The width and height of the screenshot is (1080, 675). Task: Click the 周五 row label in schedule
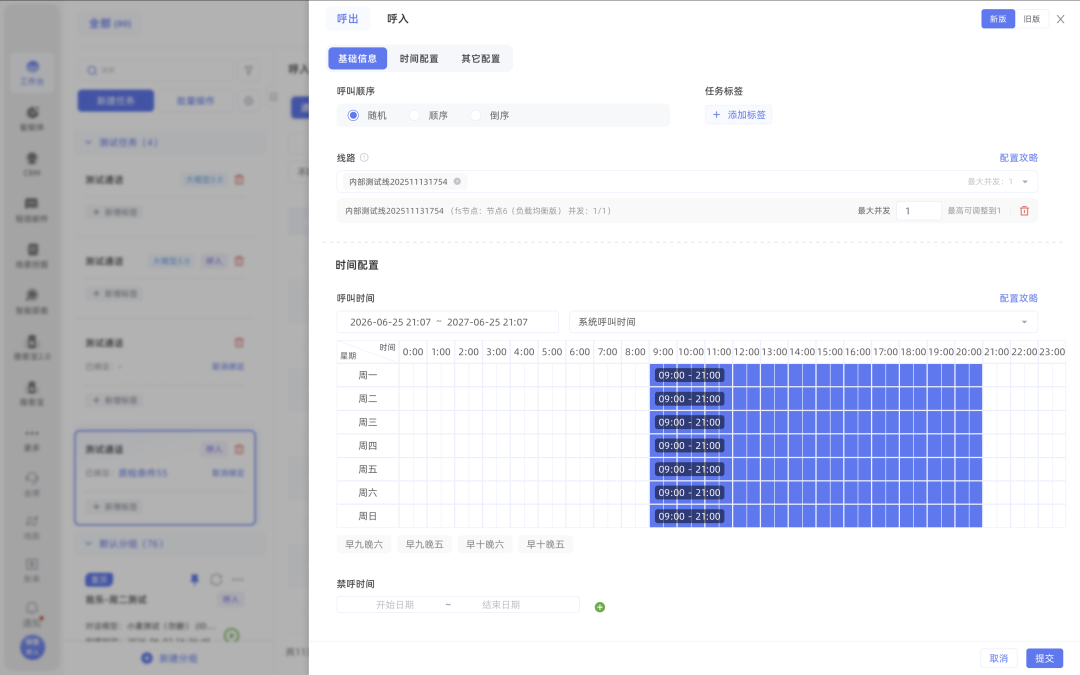pyautogui.click(x=368, y=469)
